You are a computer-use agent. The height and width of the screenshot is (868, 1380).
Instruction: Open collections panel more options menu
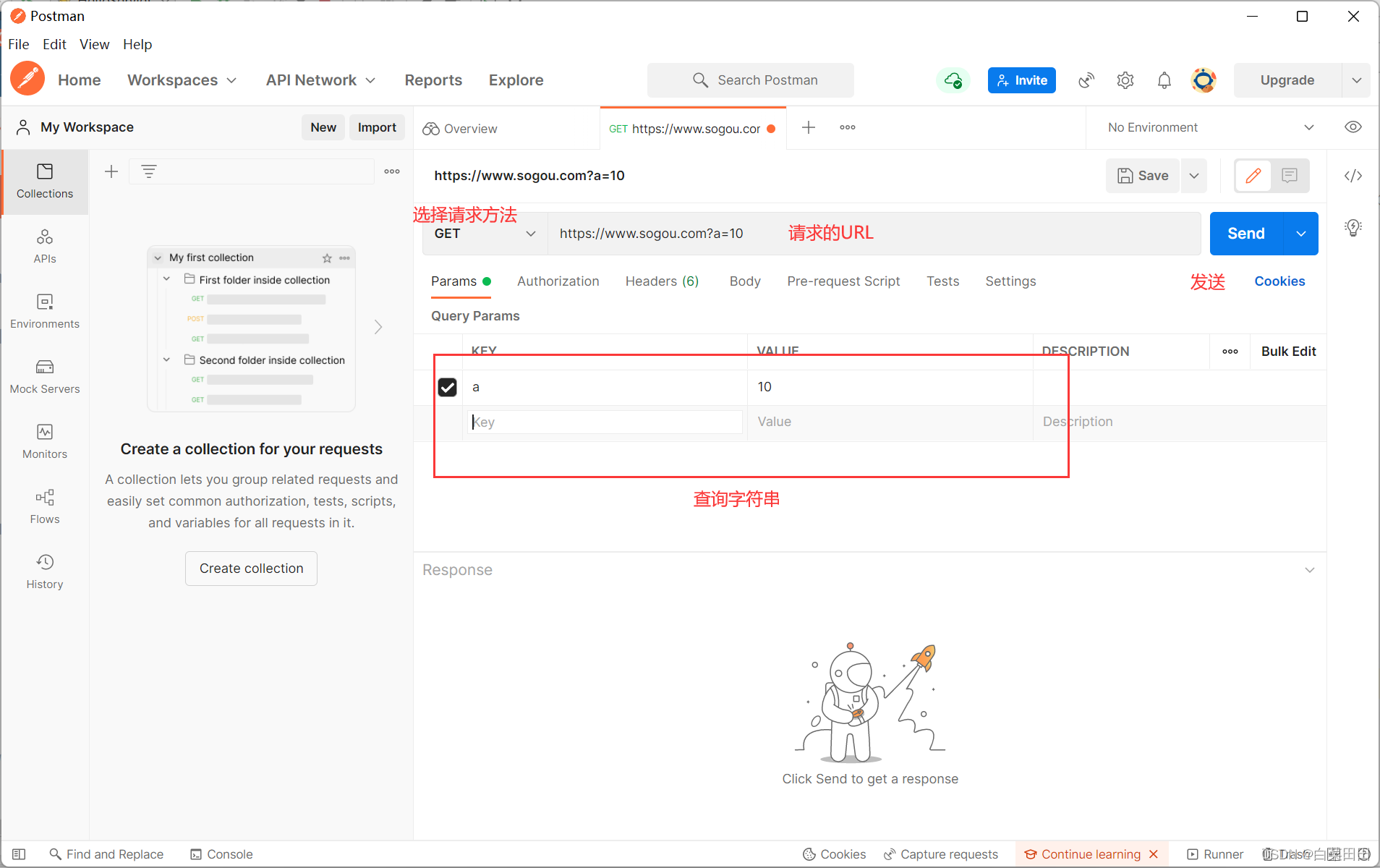click(392, 171)
